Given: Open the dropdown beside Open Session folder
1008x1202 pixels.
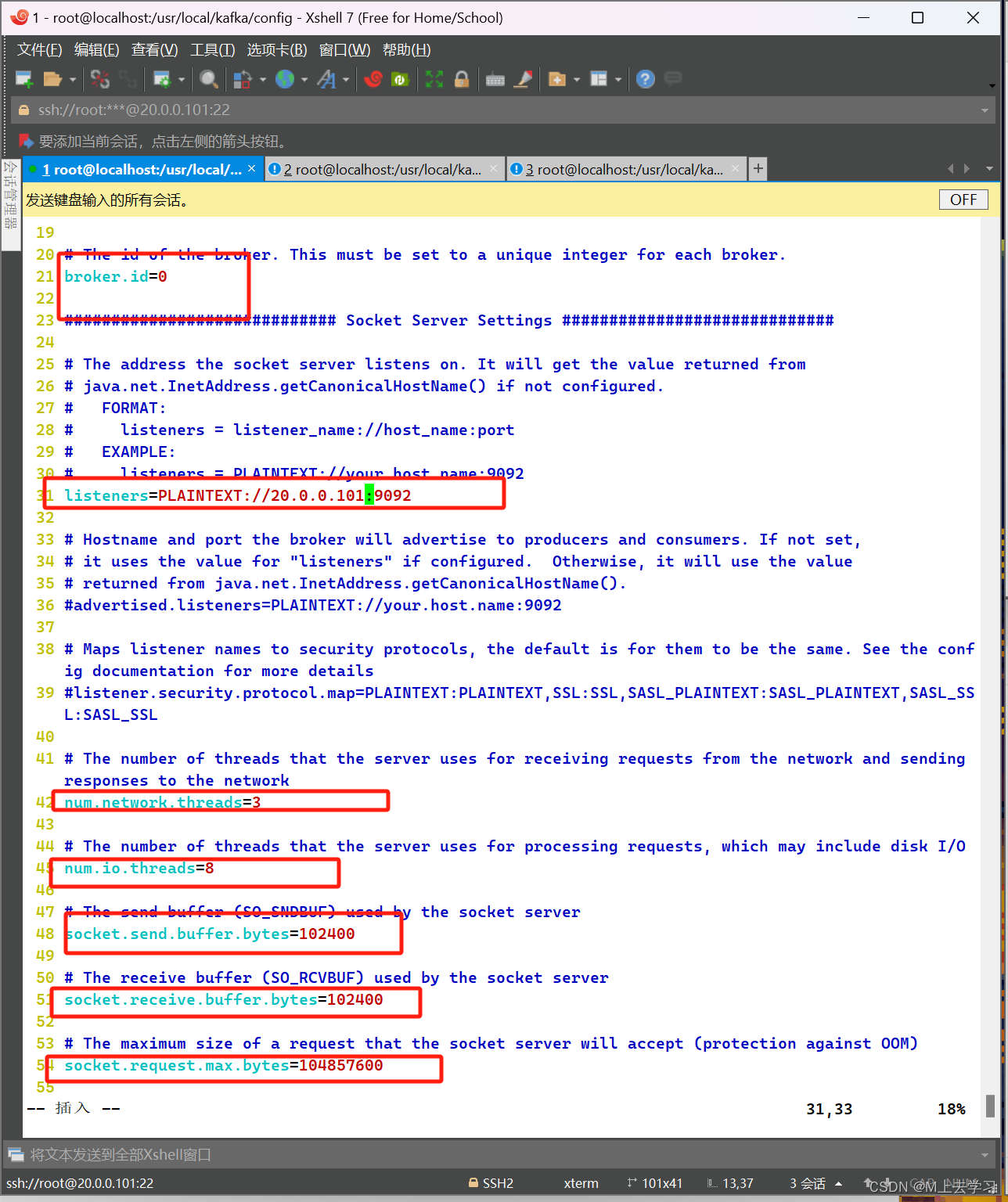Looking at the screenshot, I should [72, 79].
